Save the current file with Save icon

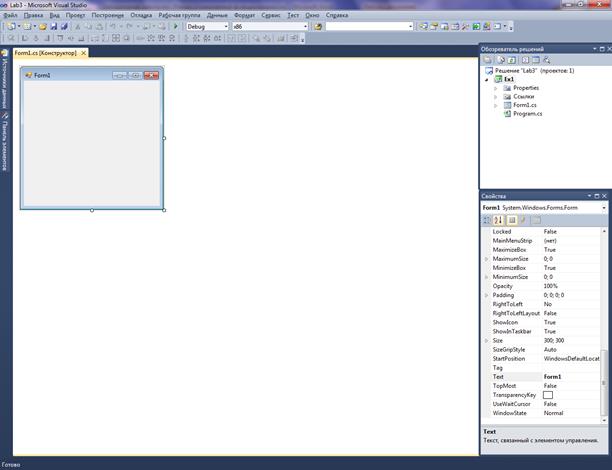pos(53,27)
